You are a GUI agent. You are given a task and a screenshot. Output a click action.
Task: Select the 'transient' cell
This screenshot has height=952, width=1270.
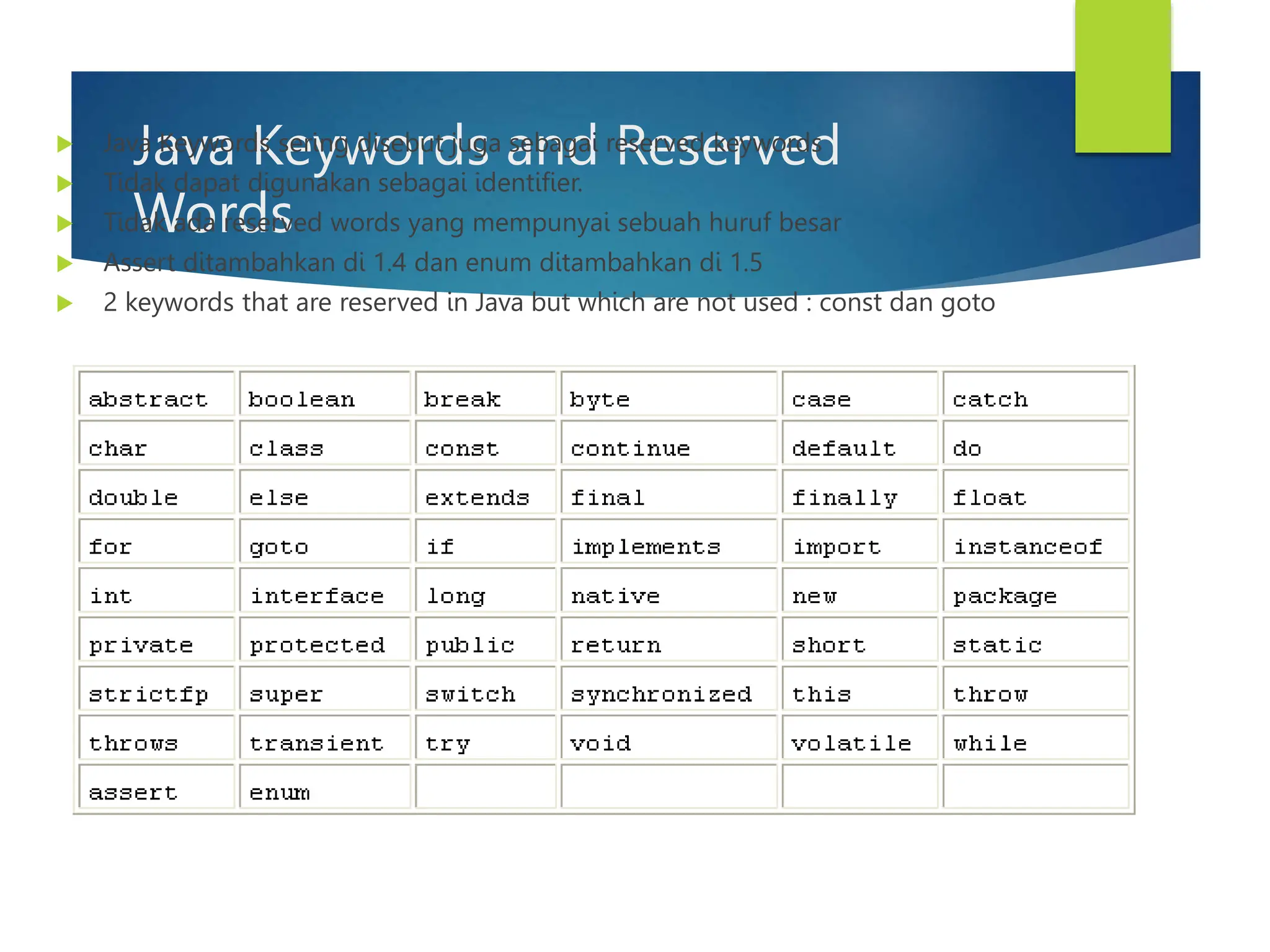[325, 736]
